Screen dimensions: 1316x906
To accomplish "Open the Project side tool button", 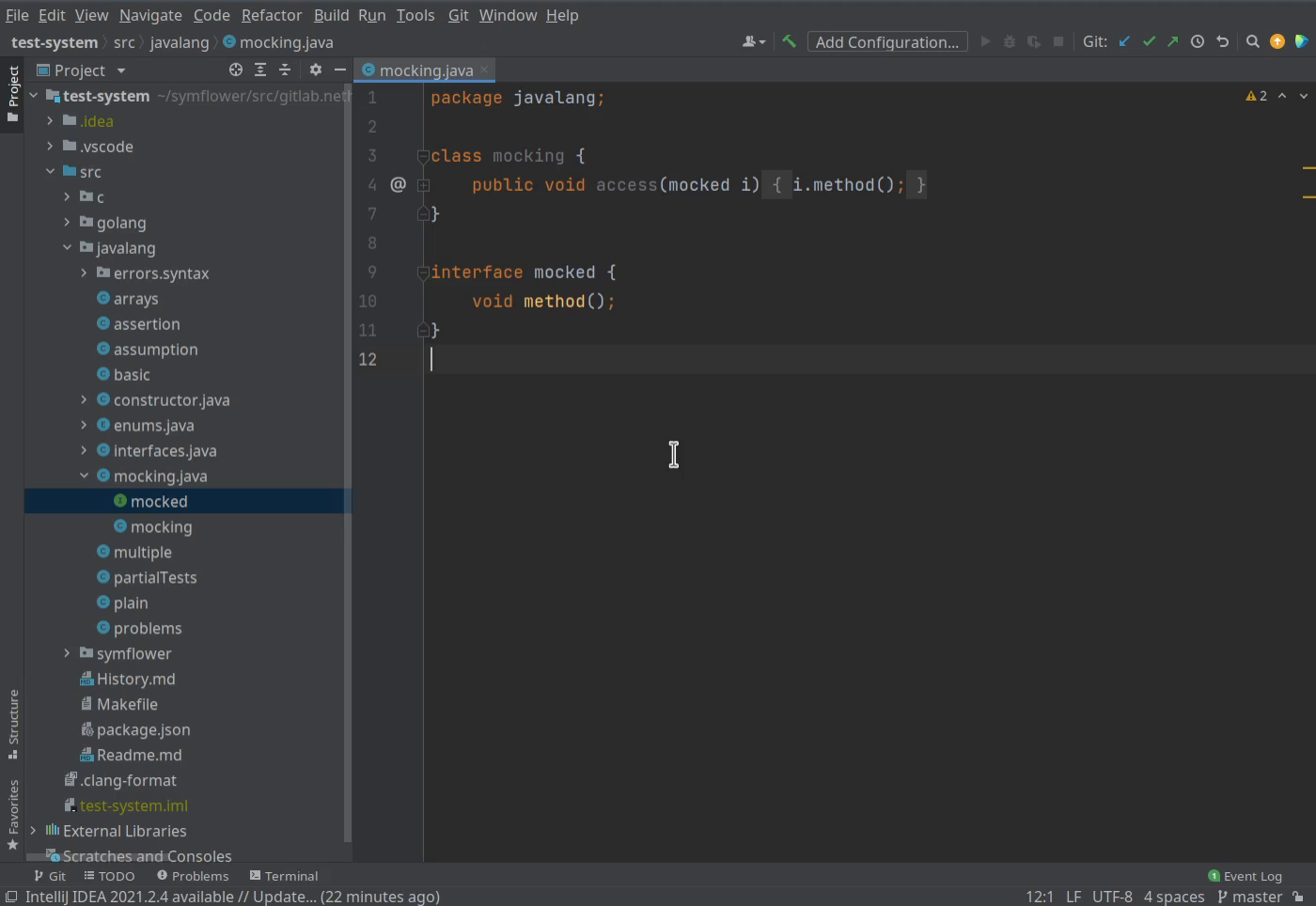I will coord(12,94).
